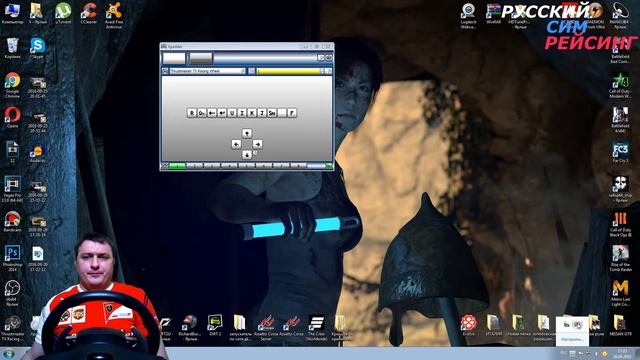Open Vegas Pro desktop shortcut
640x360 pixels.
12,189
